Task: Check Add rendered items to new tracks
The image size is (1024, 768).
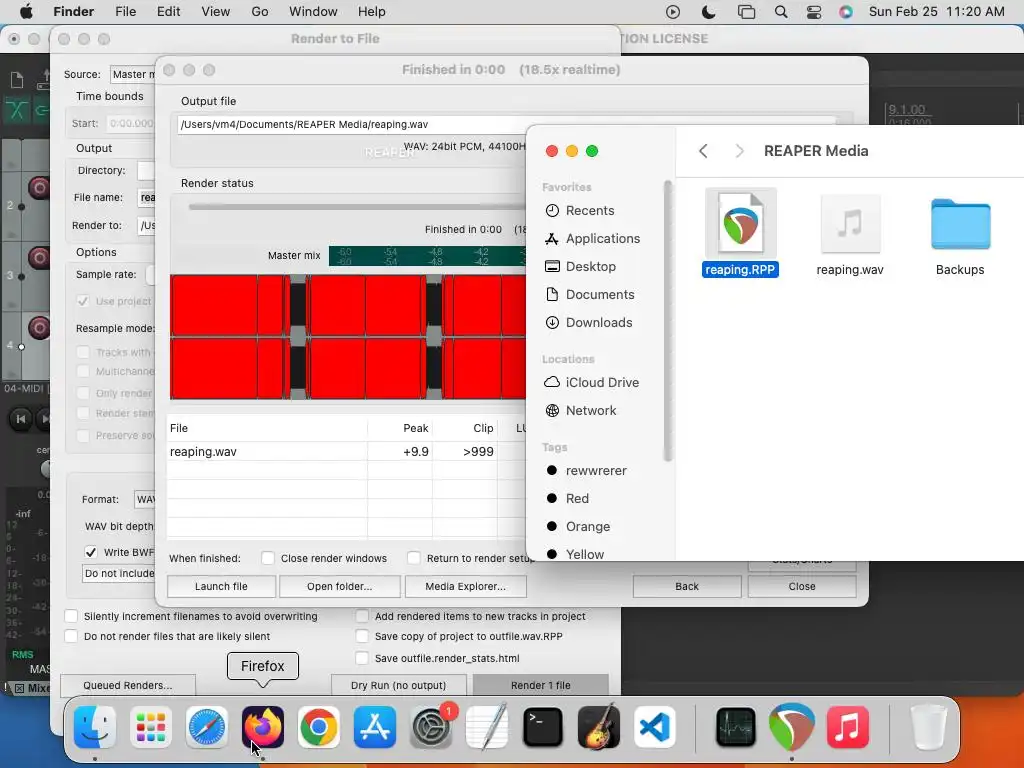Action: (362, 616)
